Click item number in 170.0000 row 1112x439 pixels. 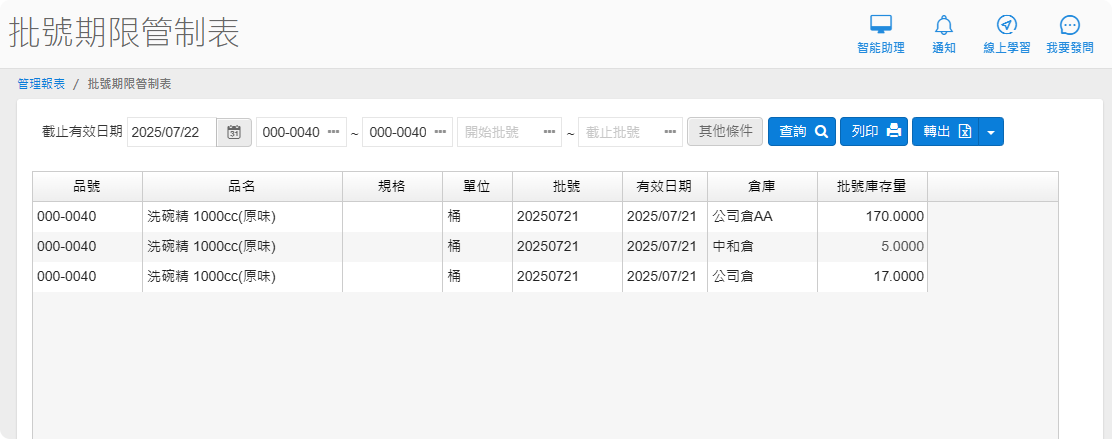[x=87, y=217]
